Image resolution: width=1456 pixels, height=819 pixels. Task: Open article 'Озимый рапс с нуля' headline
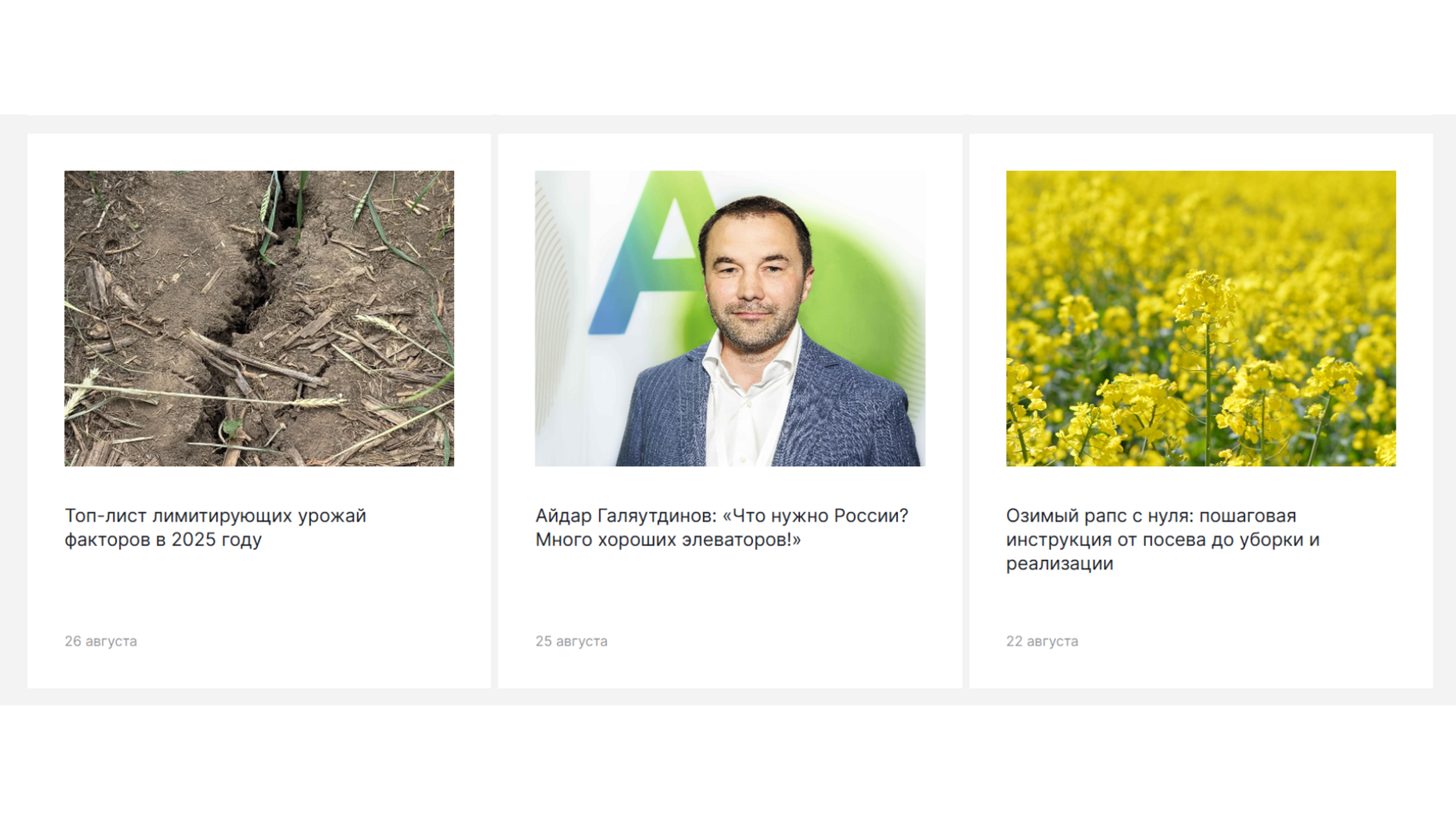pyautogui.click(x=1162, y=539)
